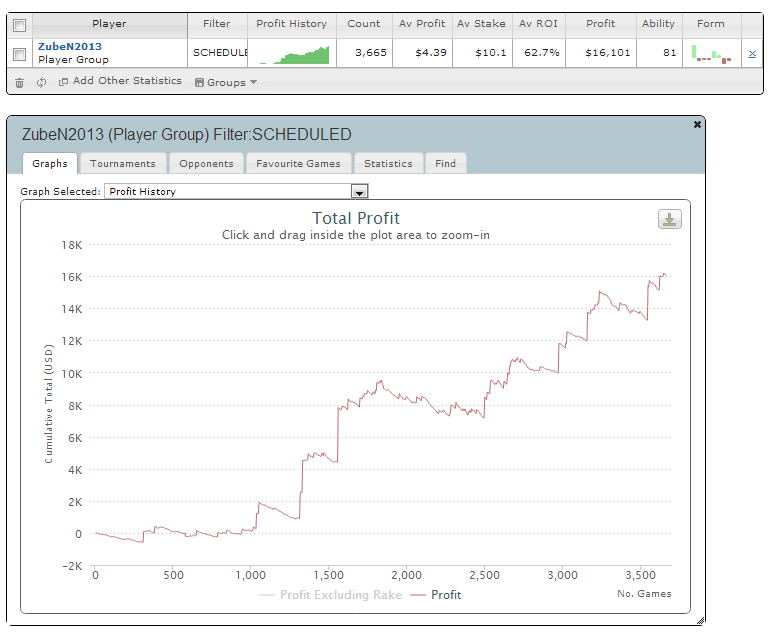The width and height of the screenshot is (772, 639).
Task: Sort by the Count column header
Action: 364,24
